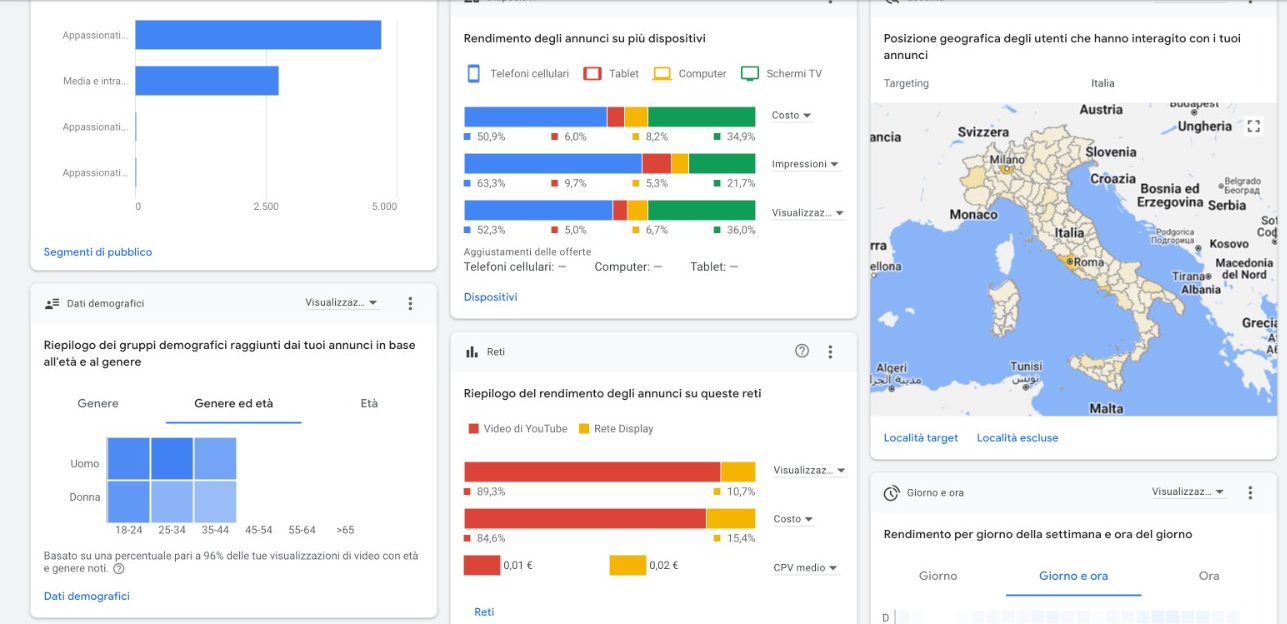Viewport: 1287px width, 624px height.
Task: Open the Segmenti di pubblico link
Action: pyautogui.click(x=98, y=252)
